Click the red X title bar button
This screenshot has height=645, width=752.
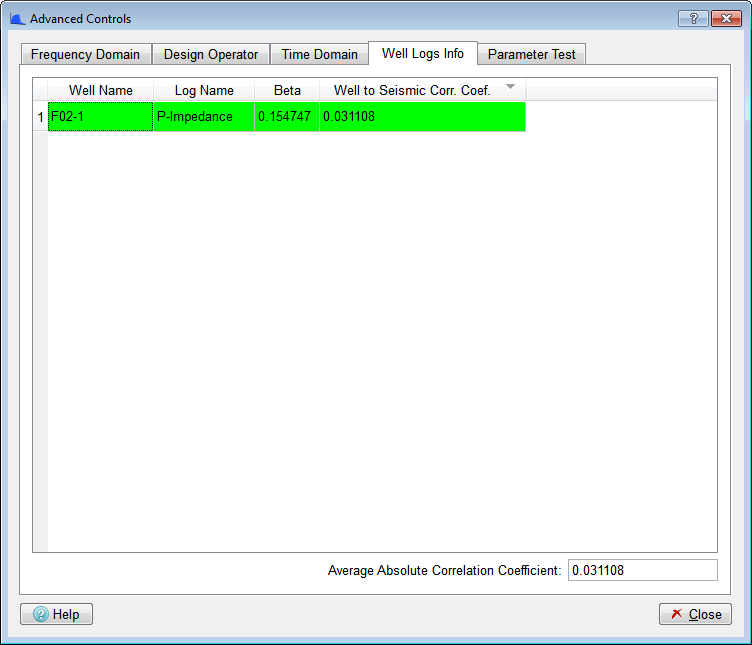(x=726, y=19)
